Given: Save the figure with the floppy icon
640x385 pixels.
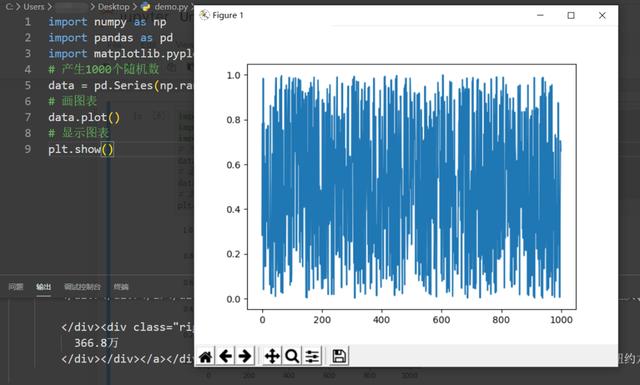Looking at the screenshot, I should coord(339,356).
